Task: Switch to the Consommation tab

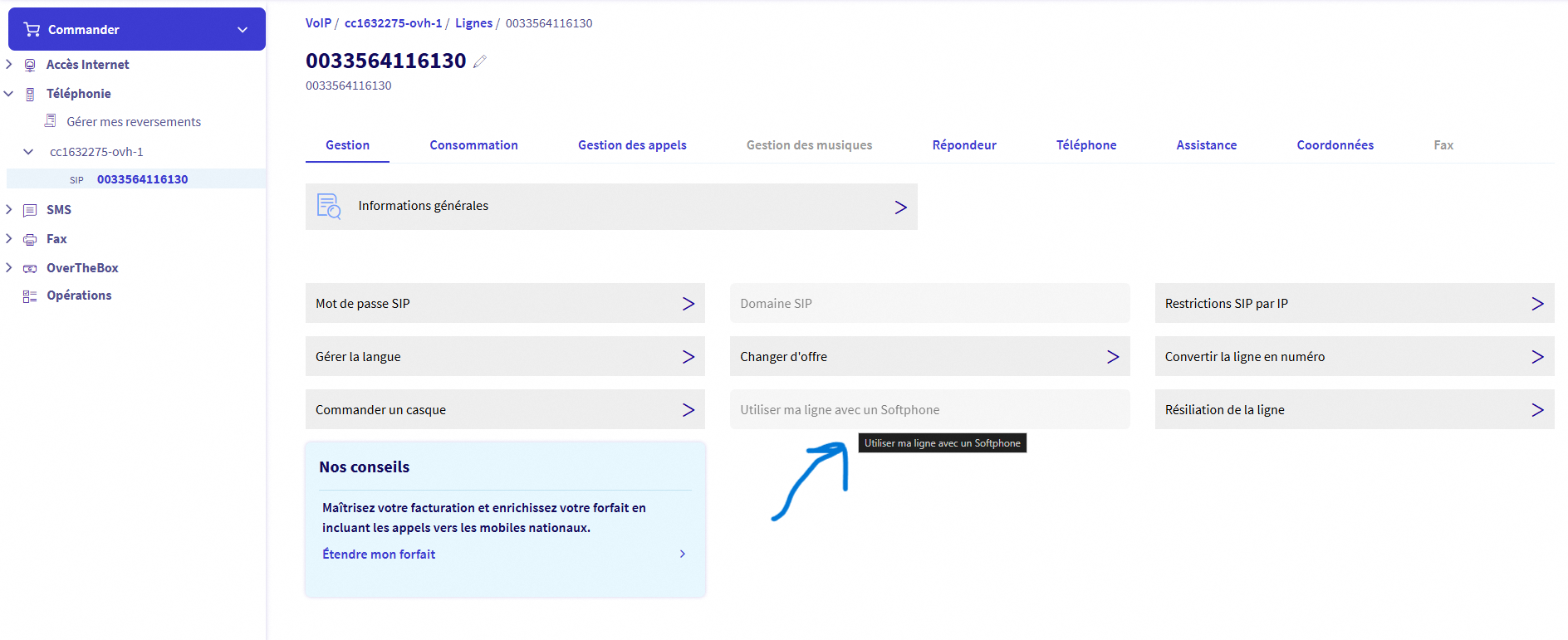Action: 473,145
